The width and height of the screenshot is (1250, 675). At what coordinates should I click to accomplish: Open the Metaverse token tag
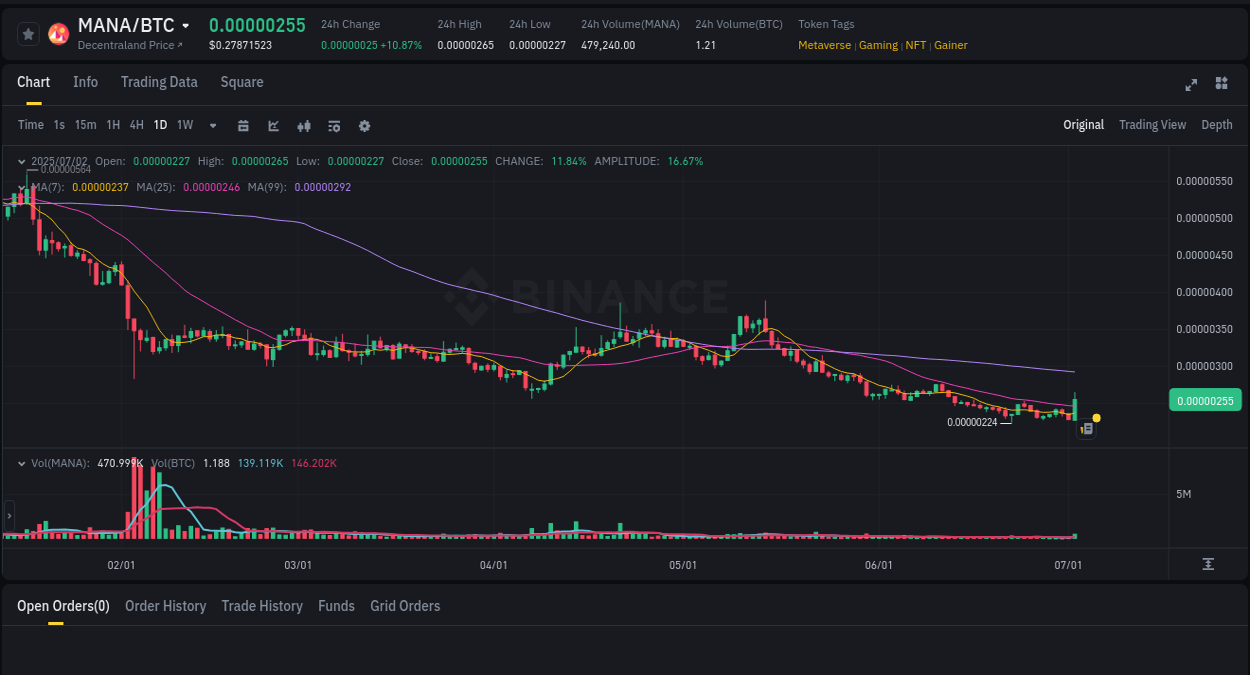(824, 45)
